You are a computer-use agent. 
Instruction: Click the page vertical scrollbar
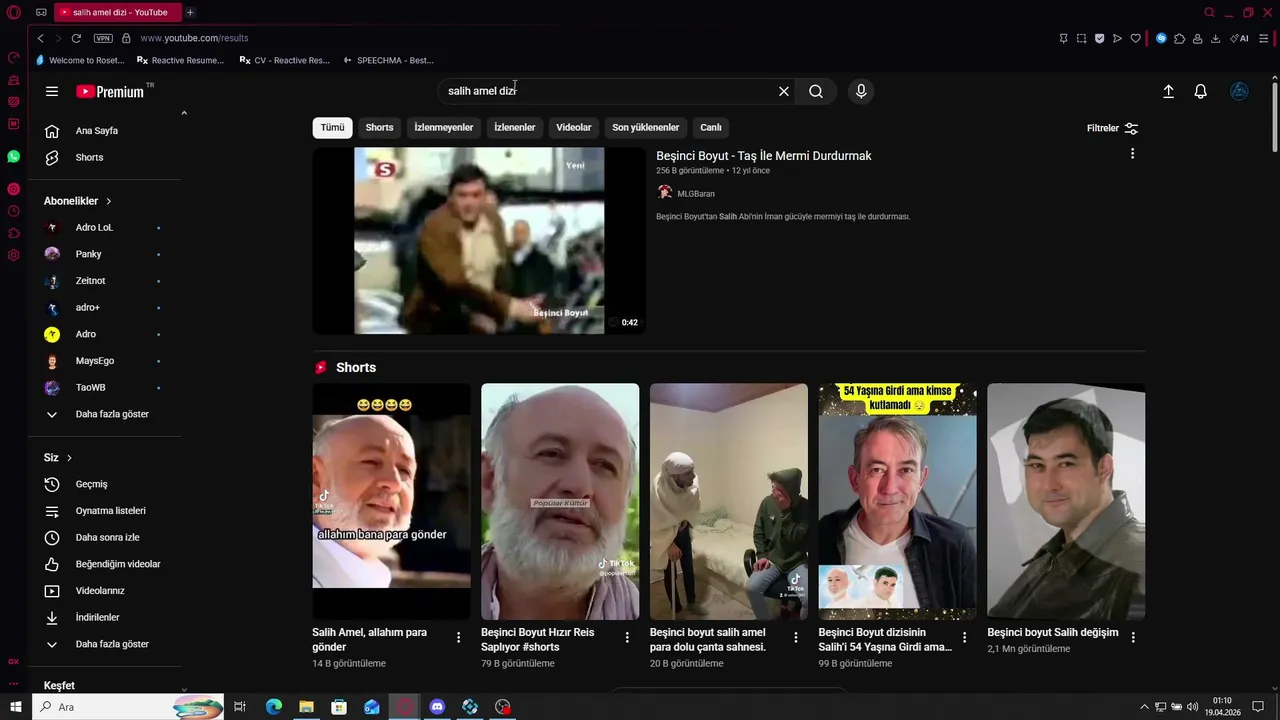tap(1274, 117)
